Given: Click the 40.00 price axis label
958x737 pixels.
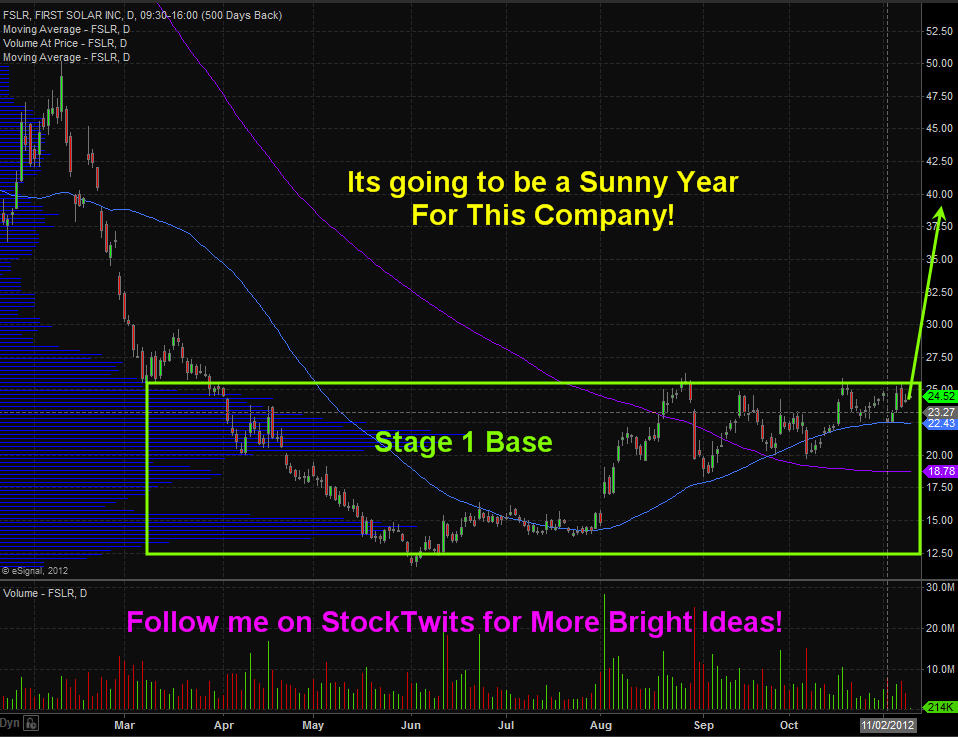Looking at the screenshot, I should coord(940,194).
